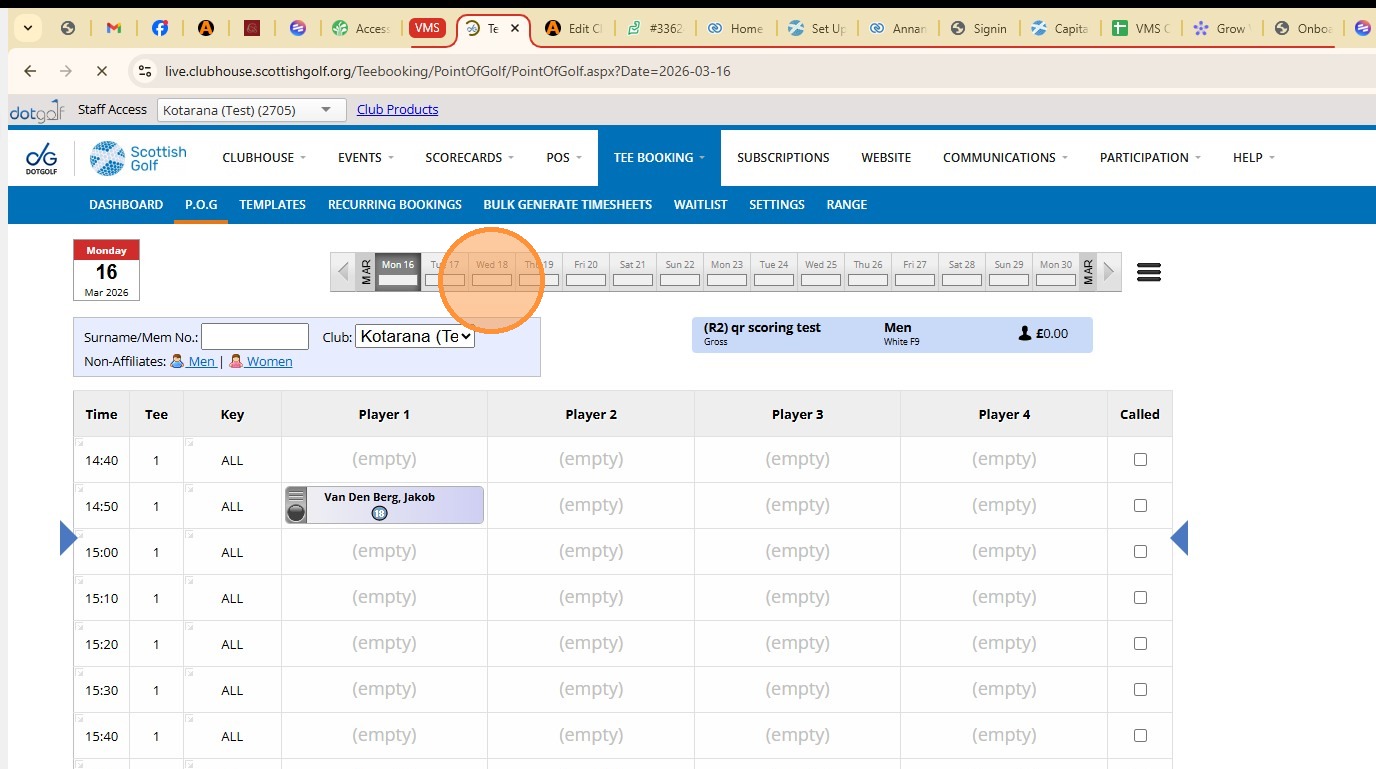Mark the 15:20 tee time as called

click(1140, 644)
